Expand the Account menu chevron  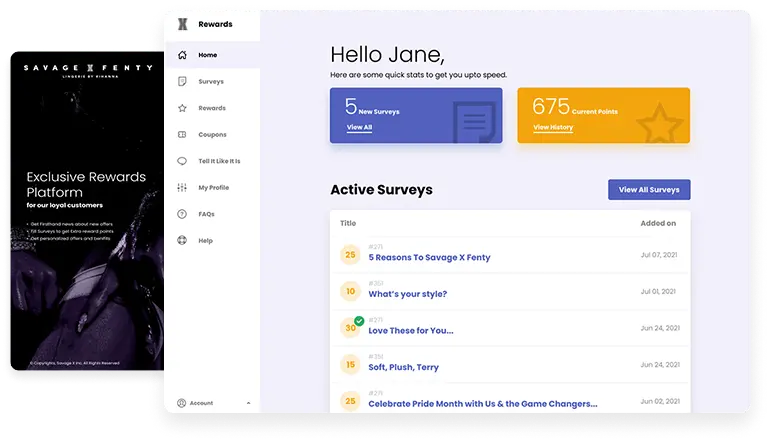click(248, 403)
